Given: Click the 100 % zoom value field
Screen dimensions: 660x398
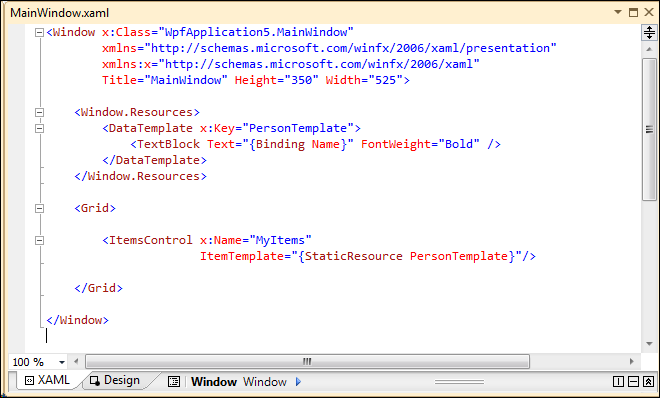Looking at the screenshot, I should click(33, 362).
